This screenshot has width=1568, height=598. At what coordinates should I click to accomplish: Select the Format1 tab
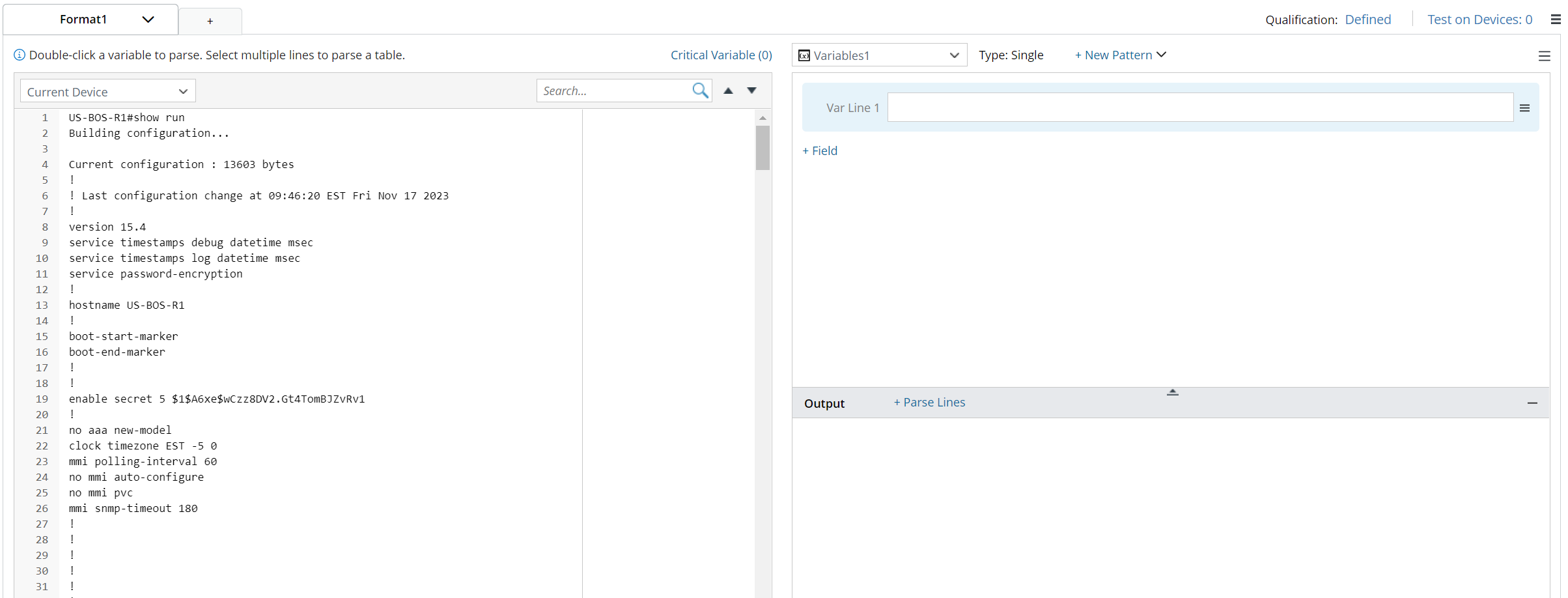[83, 20]
